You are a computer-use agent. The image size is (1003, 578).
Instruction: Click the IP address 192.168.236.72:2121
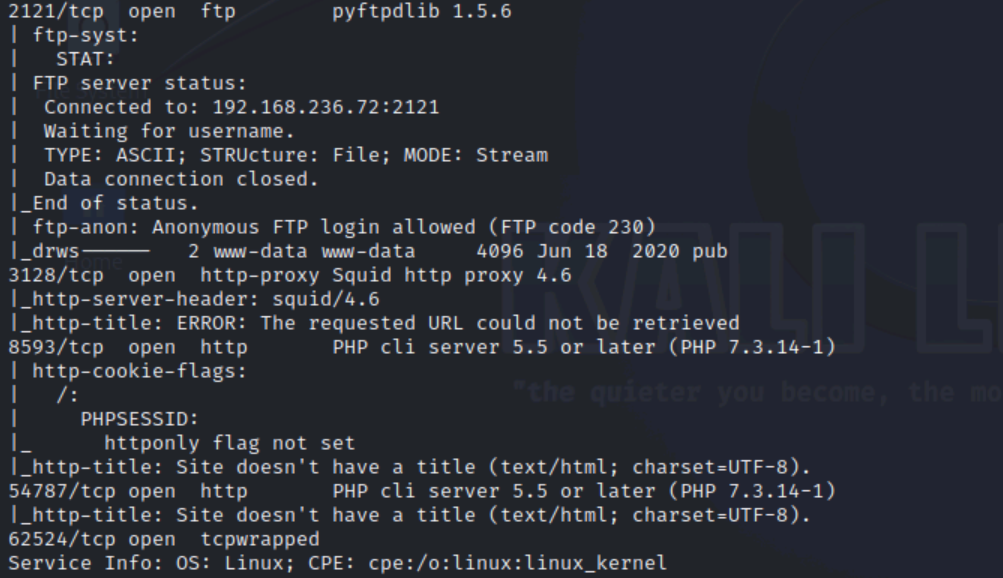(326, 107)
